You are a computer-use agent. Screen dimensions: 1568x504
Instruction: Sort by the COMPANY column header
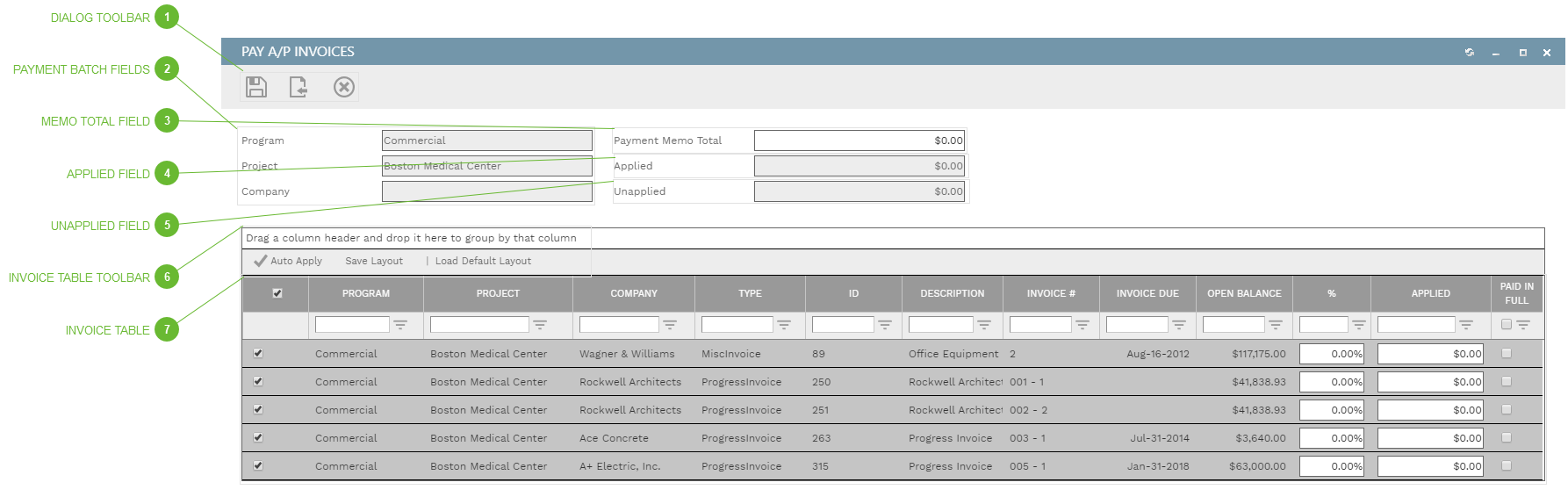click(x=634, y=293)
